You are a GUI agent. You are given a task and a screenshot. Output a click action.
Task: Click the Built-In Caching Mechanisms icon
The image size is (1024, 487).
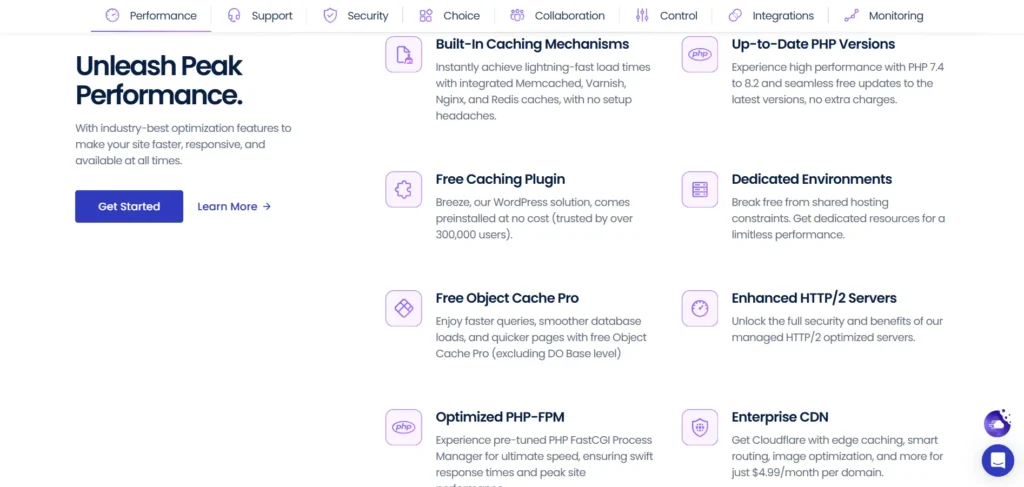coord(404,54)
